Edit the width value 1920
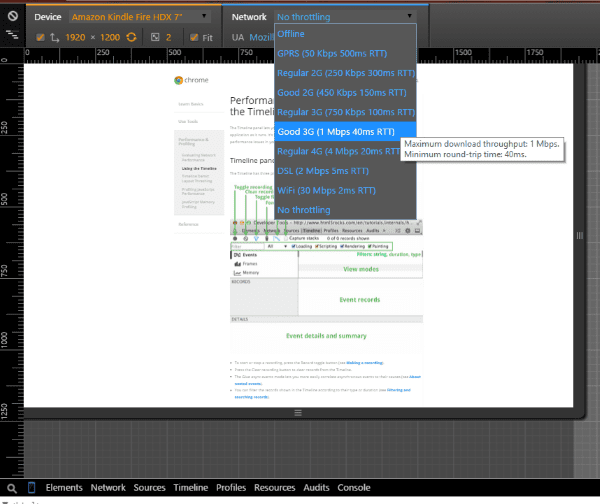Image resolution: width=600 pixels, height=504 pixels. tap(75, 37)
